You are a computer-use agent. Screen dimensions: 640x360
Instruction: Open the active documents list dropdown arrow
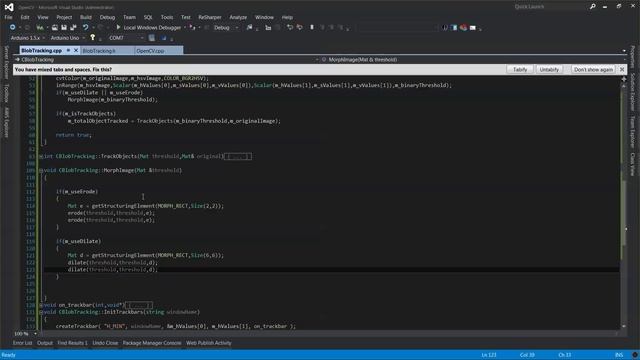624,51
